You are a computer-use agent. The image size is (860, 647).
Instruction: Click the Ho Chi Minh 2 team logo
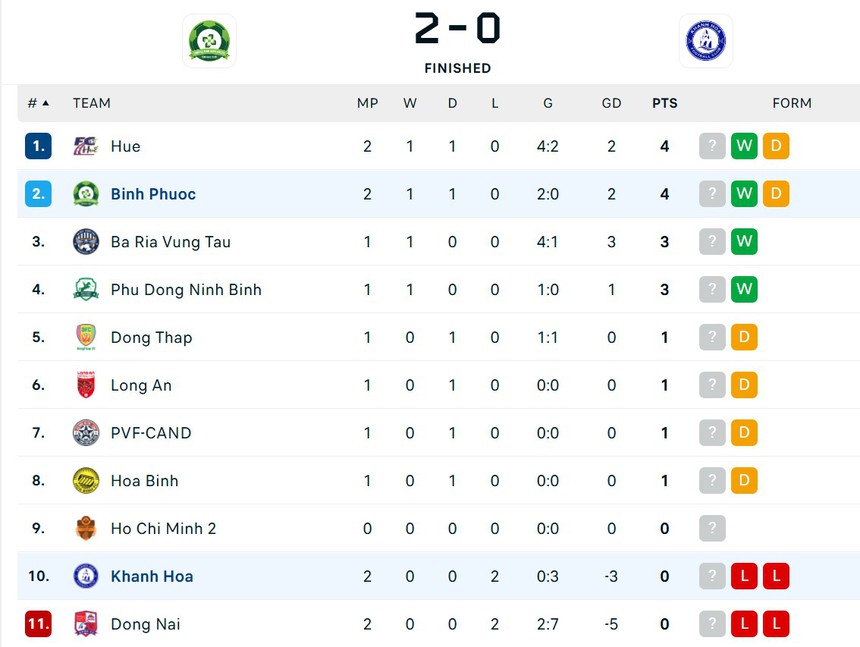[86, 528]
